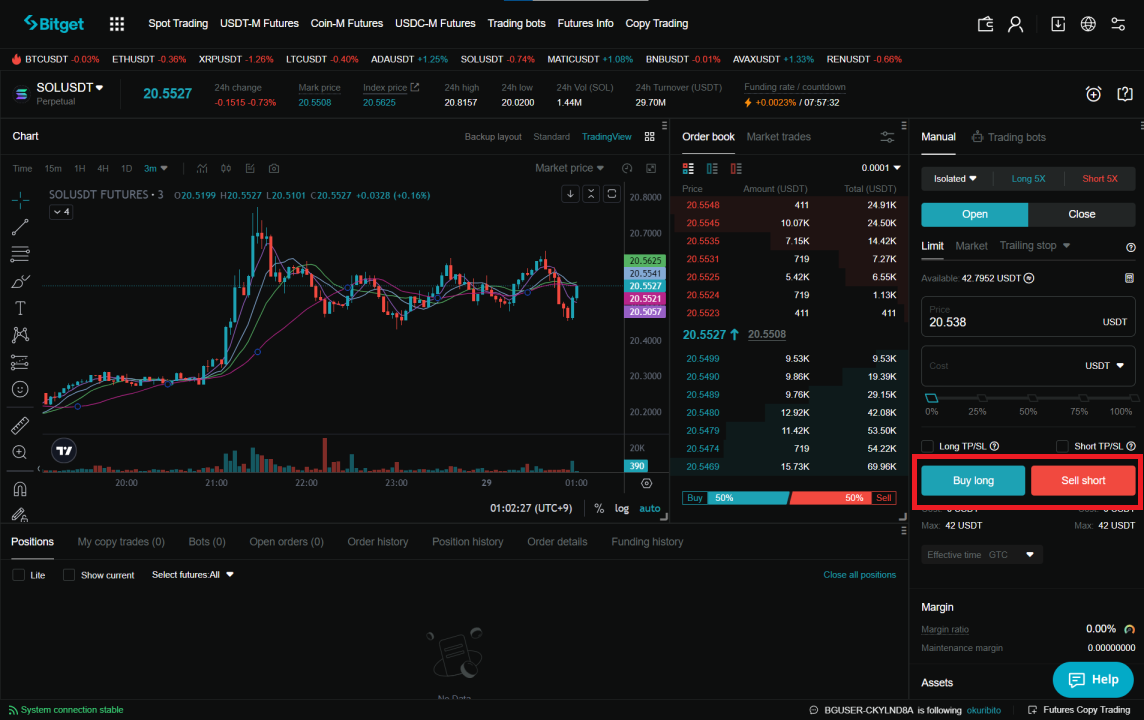1144x720 pixels.
Task: Take a chart snapshot with camera icon
Action: tap(274, 169)
